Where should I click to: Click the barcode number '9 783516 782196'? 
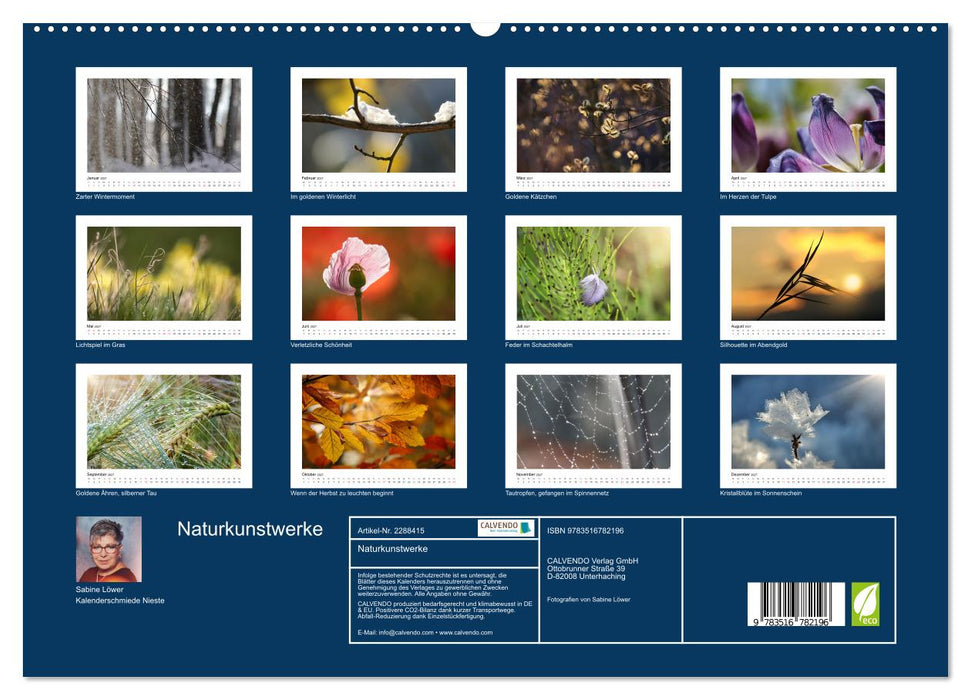point(791,622)
